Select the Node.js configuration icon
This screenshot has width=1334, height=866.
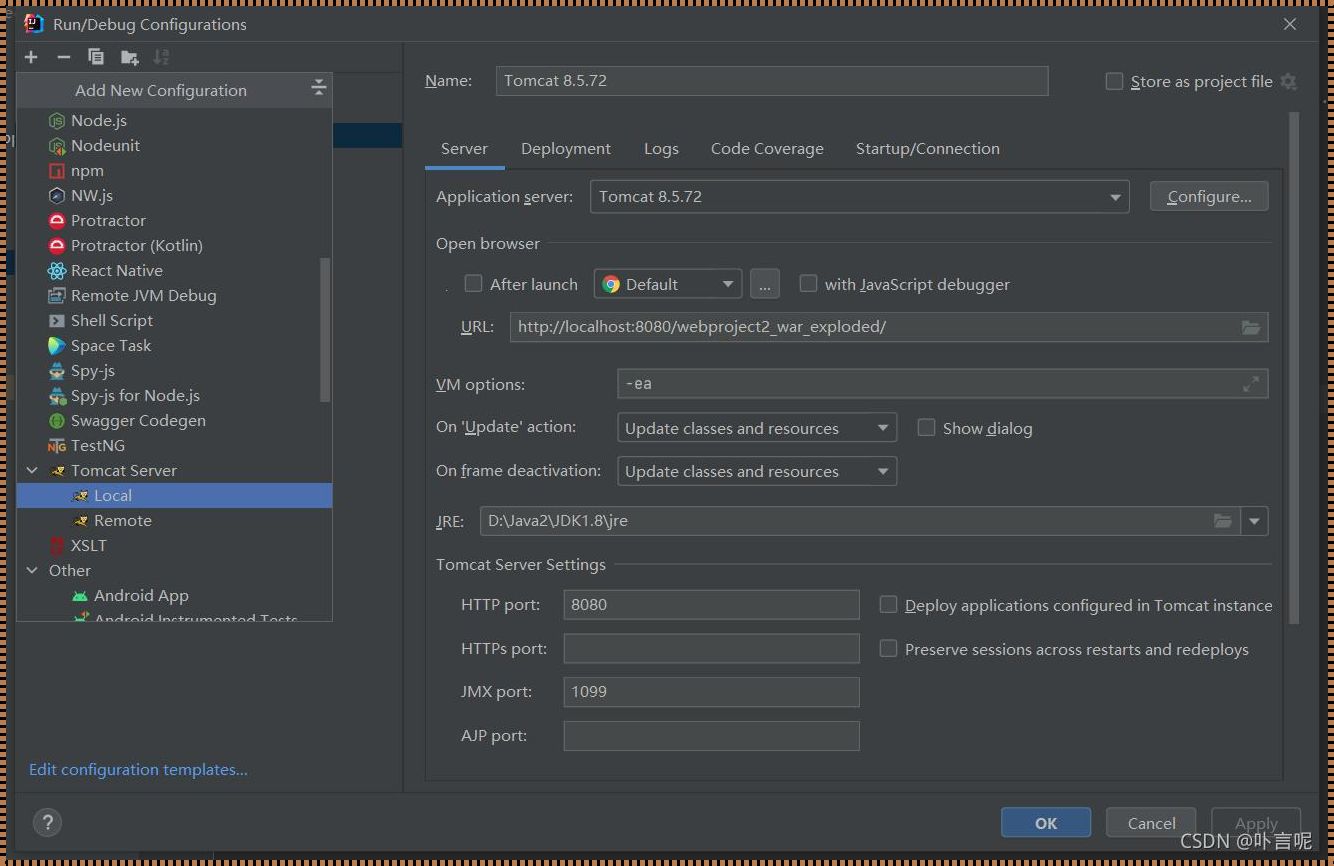(57, 120)
